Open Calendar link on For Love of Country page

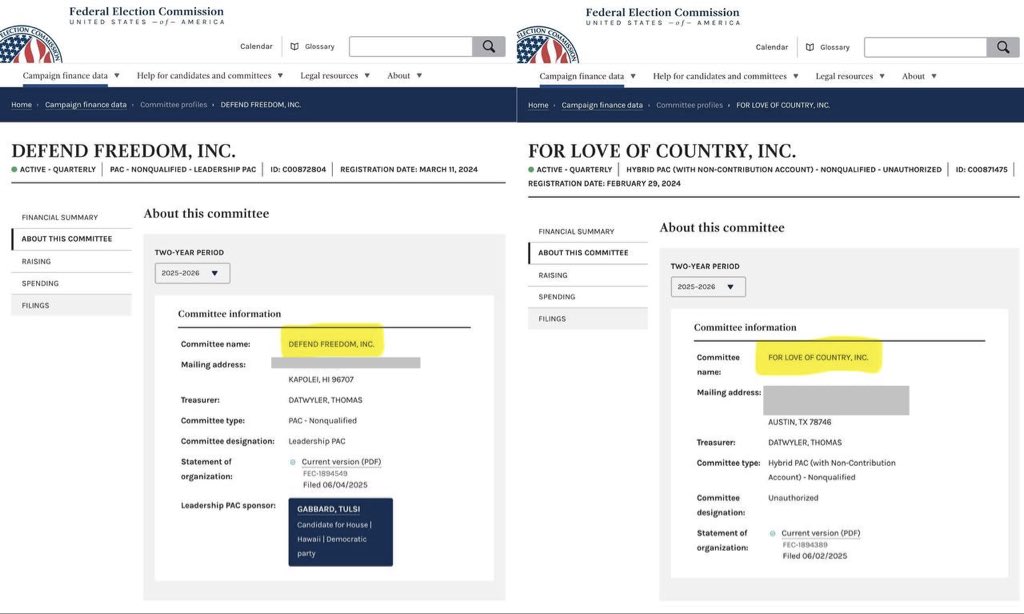click(771, 47)
